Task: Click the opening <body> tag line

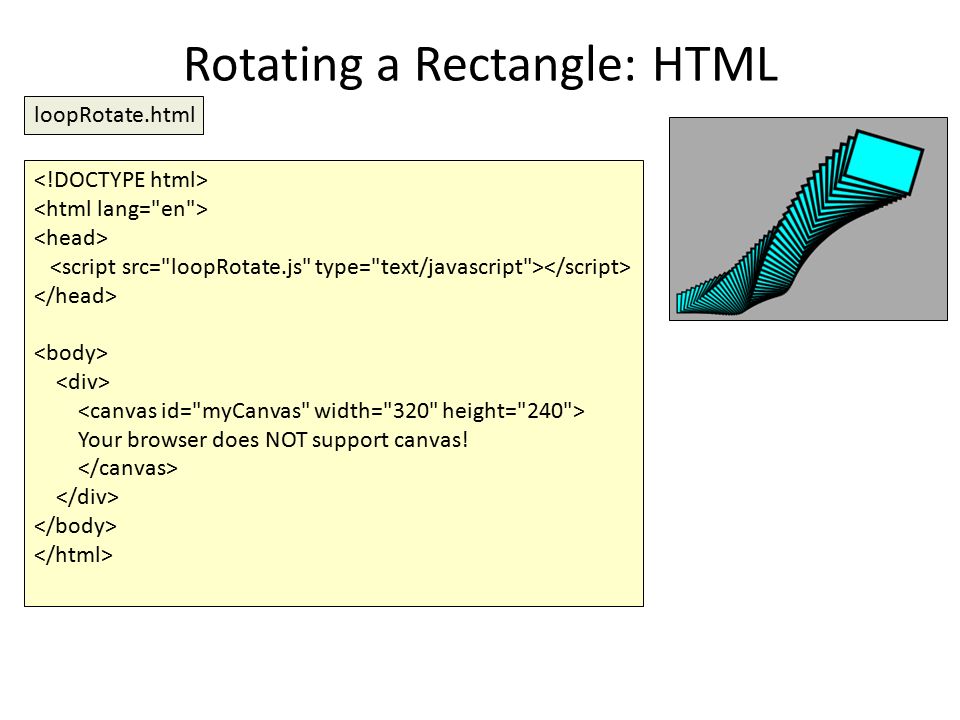Action: coord(71,353)
